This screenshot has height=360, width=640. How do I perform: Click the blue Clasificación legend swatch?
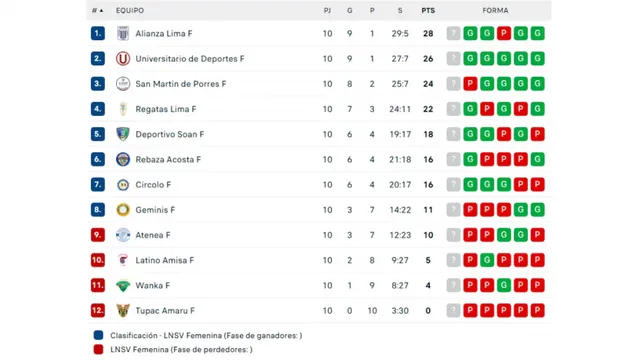pyautogui.click(x=98, y=336)
